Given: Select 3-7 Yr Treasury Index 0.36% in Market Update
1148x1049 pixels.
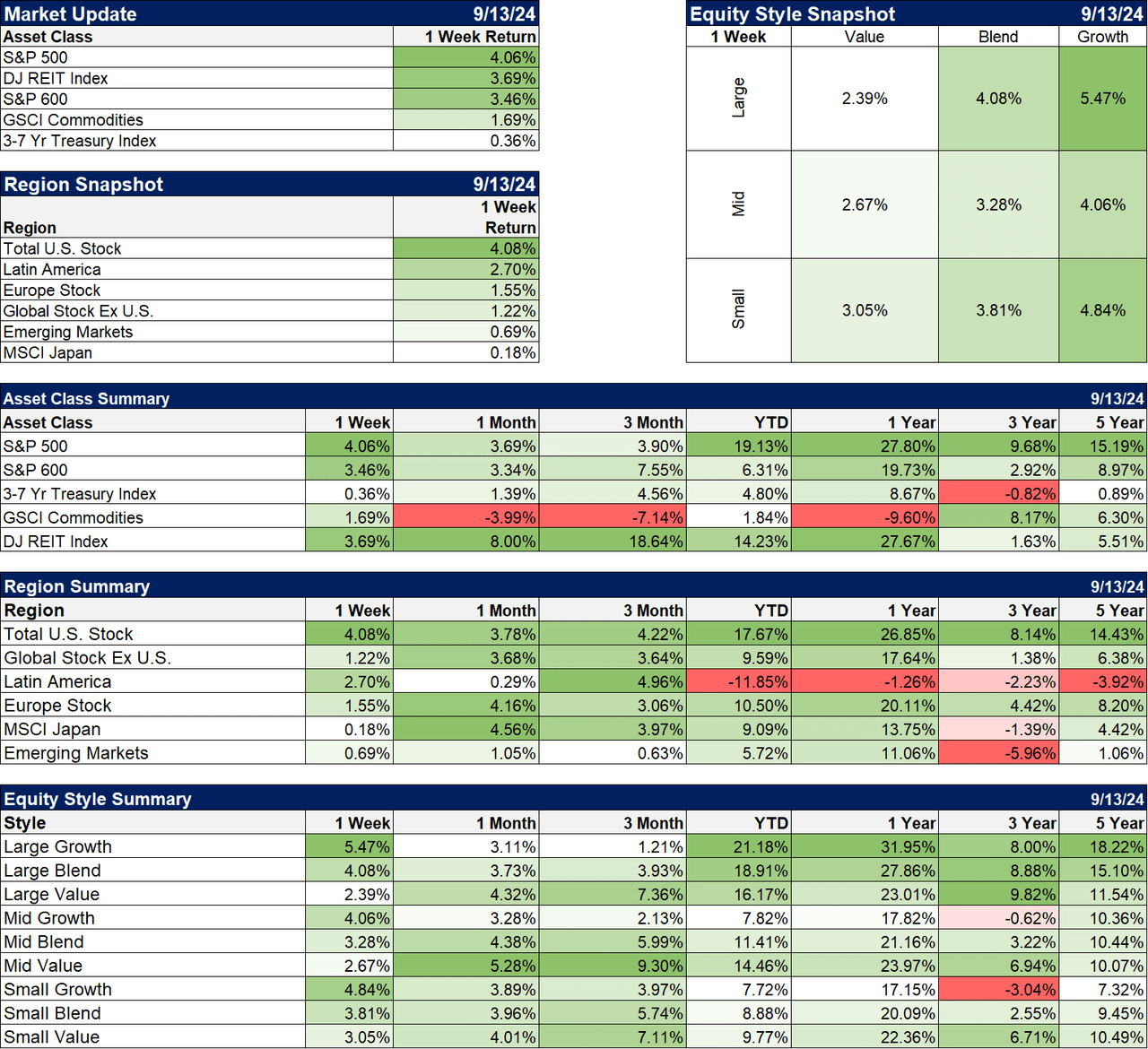Looking at the screenshot, I should [465, 141].
